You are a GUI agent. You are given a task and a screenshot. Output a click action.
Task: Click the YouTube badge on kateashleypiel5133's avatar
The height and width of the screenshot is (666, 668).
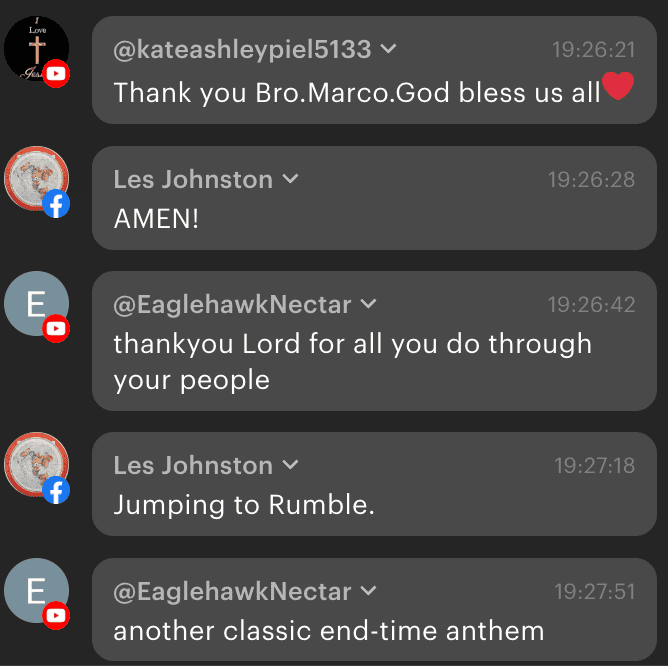coord(57,73)
